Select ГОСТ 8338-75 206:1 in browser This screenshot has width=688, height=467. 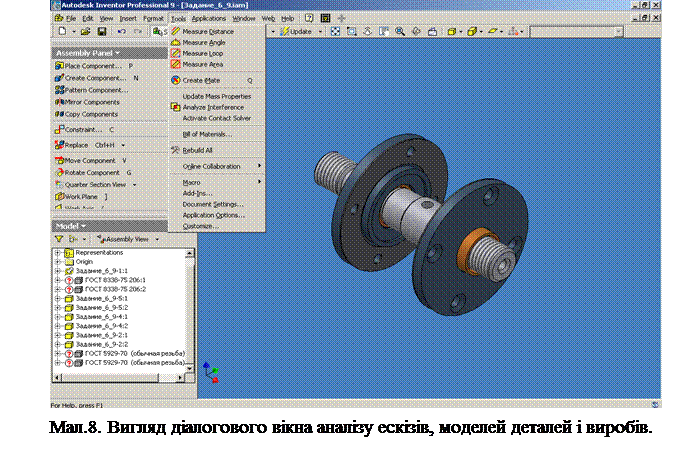115,280
